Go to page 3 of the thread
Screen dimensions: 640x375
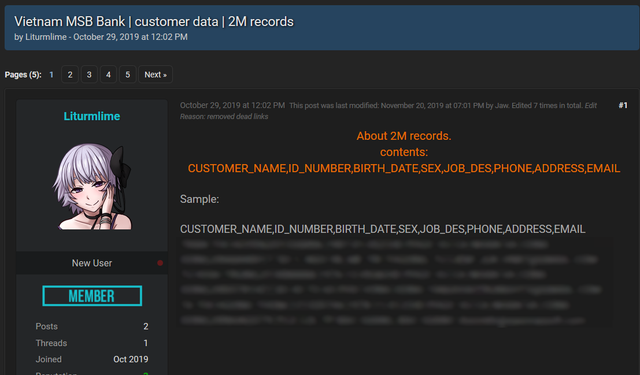89,75
